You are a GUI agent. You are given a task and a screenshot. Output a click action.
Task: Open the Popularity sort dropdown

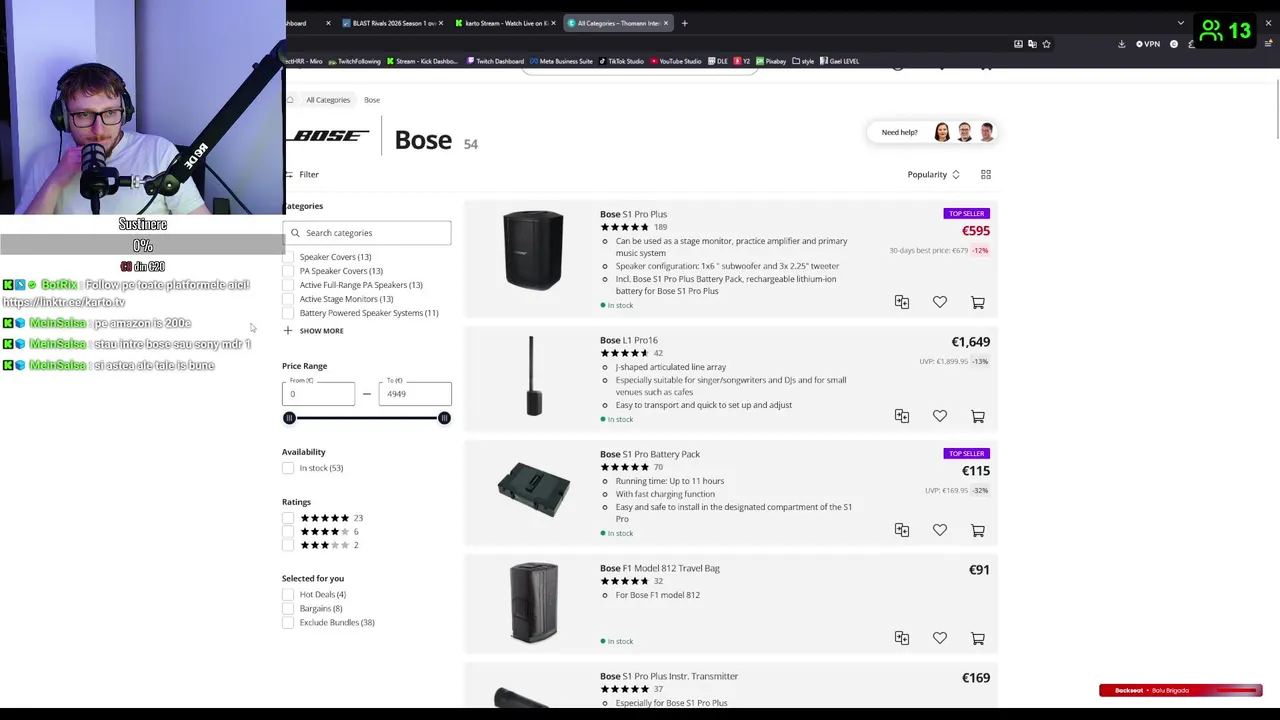934,174
